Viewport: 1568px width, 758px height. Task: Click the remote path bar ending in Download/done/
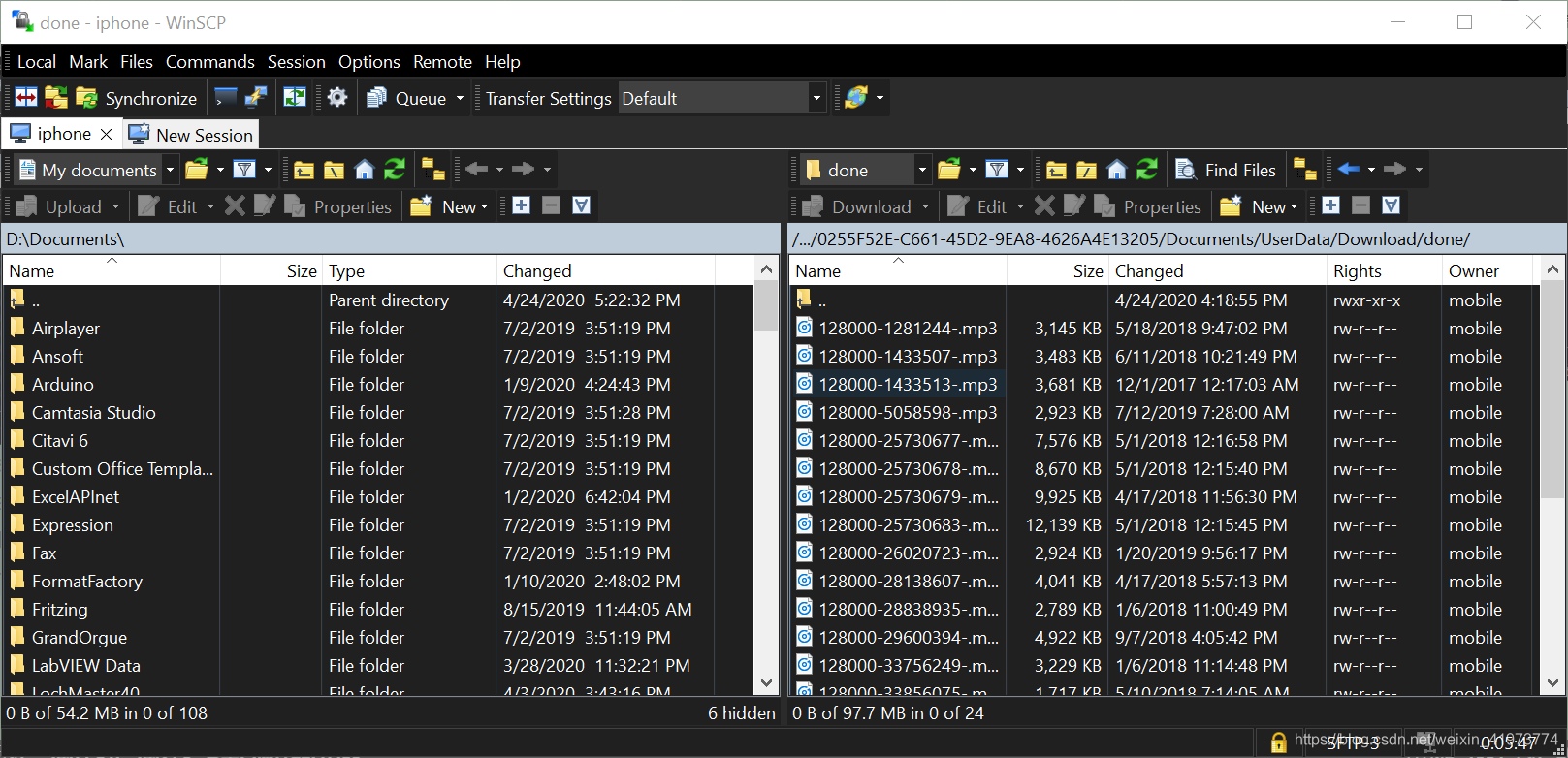point(1176,238)
